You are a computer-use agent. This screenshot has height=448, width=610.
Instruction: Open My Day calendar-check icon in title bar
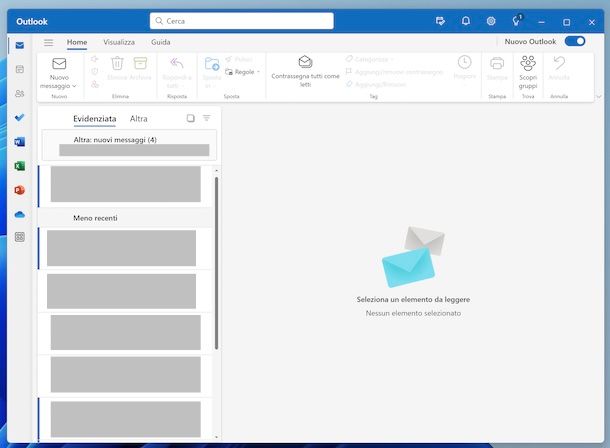tap(440, 21)
